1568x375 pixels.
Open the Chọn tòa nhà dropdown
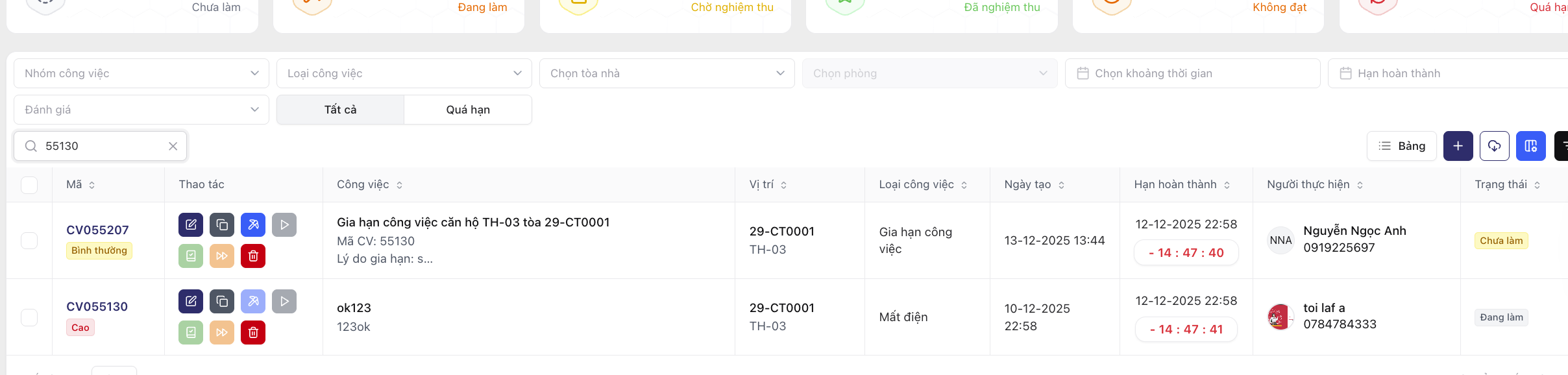[667, 73]
